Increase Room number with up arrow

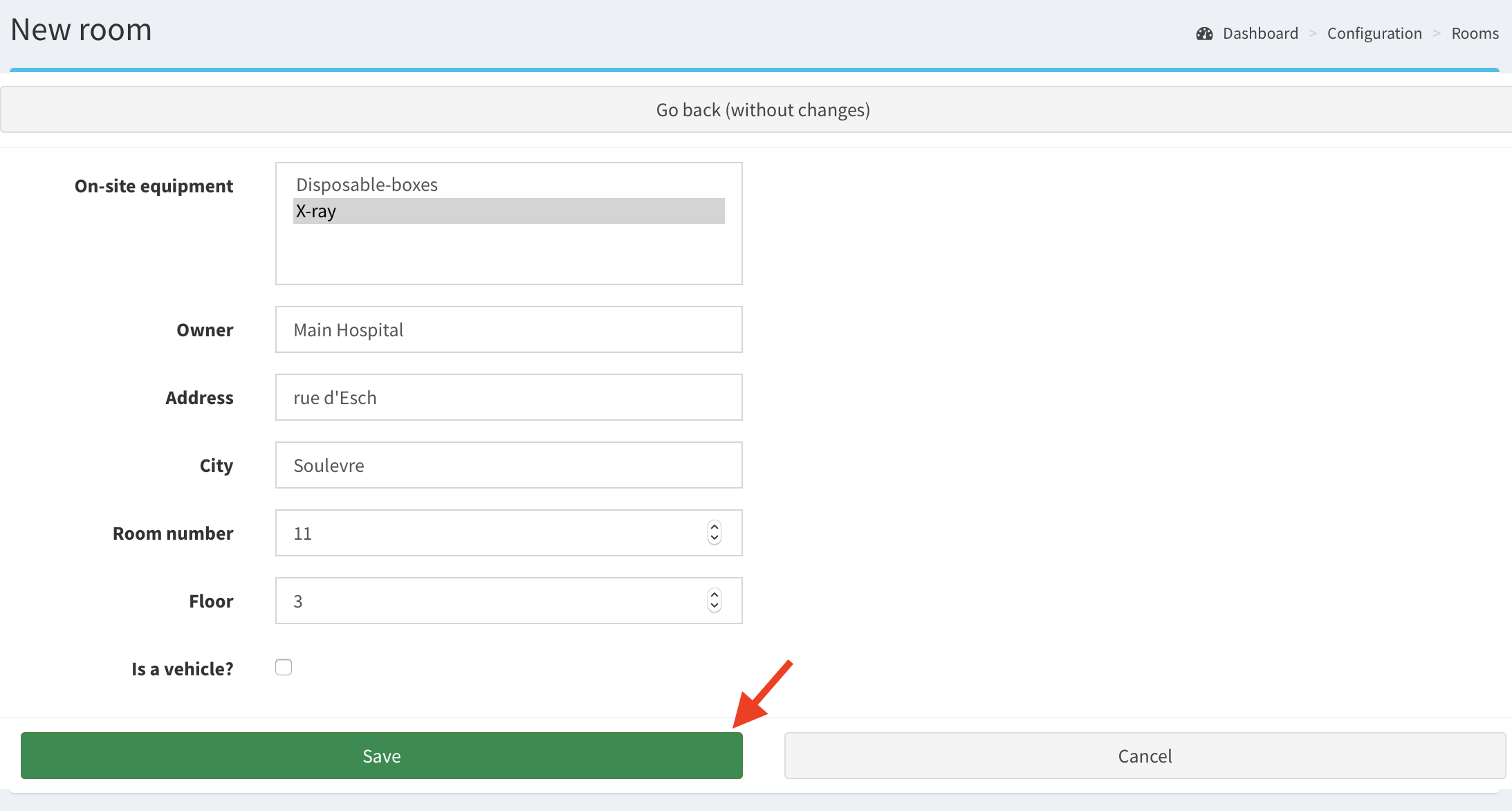[714, 527]
